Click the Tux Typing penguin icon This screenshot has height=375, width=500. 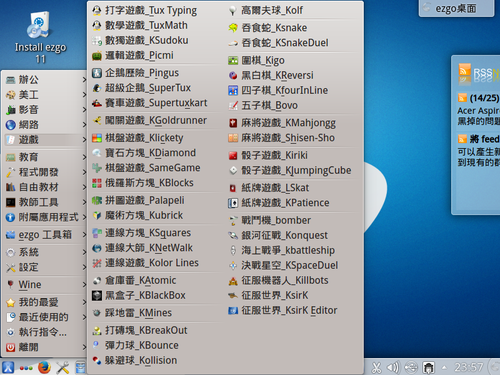tap(97, 10)
